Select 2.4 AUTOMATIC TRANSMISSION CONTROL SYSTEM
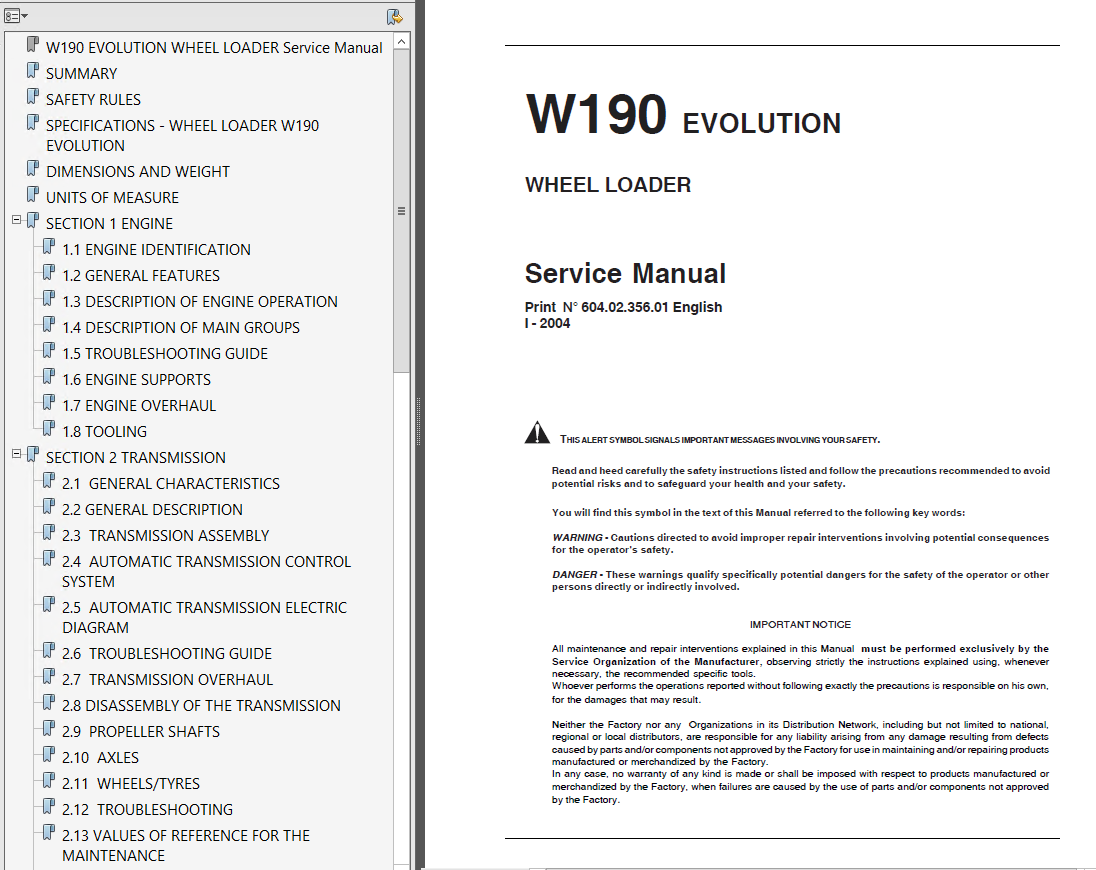Screen dimensions: 1096x870 [206, 572]
